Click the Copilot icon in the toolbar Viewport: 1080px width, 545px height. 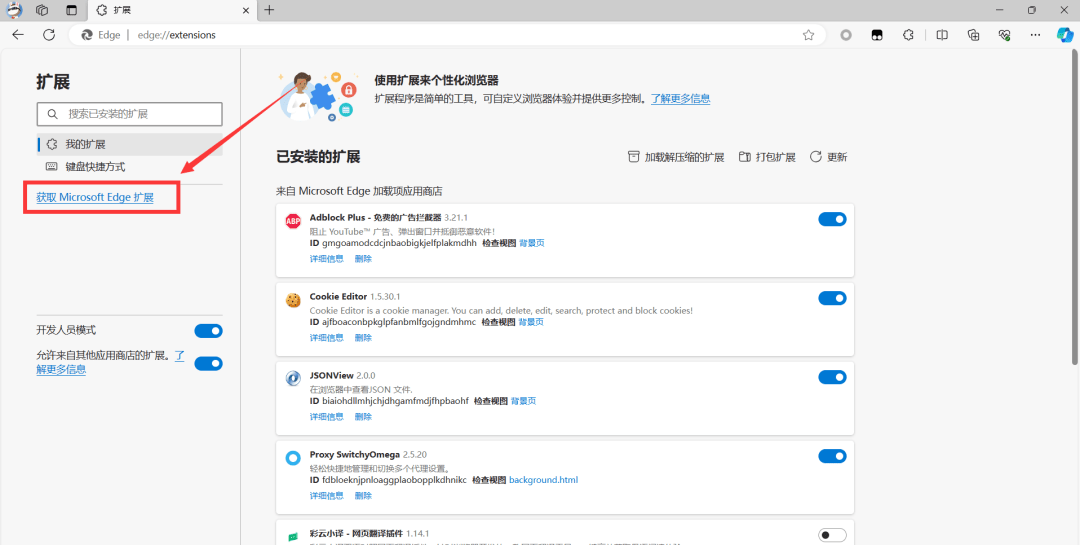click(1065, 35)
